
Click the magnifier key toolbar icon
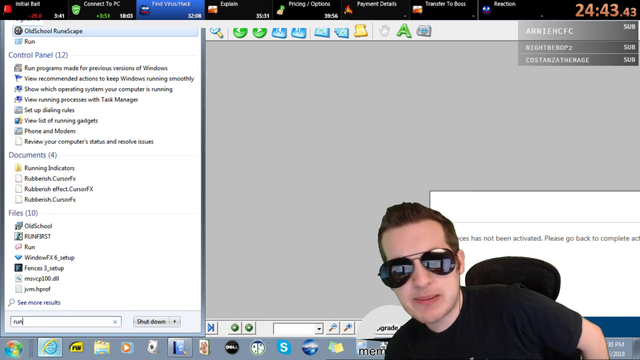coord(216,31)
